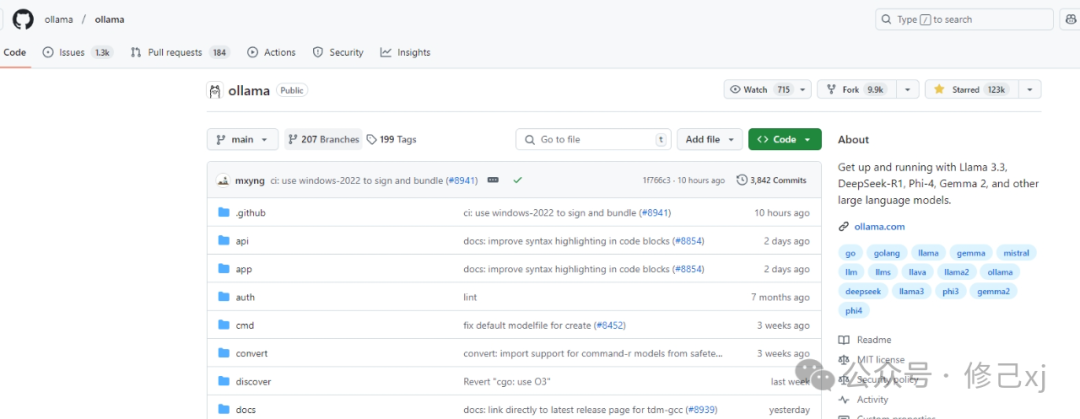Select the deepseek topic tag
Image resolution: width=1080 pixels, height=419 pixels.
tap(863, 292)
